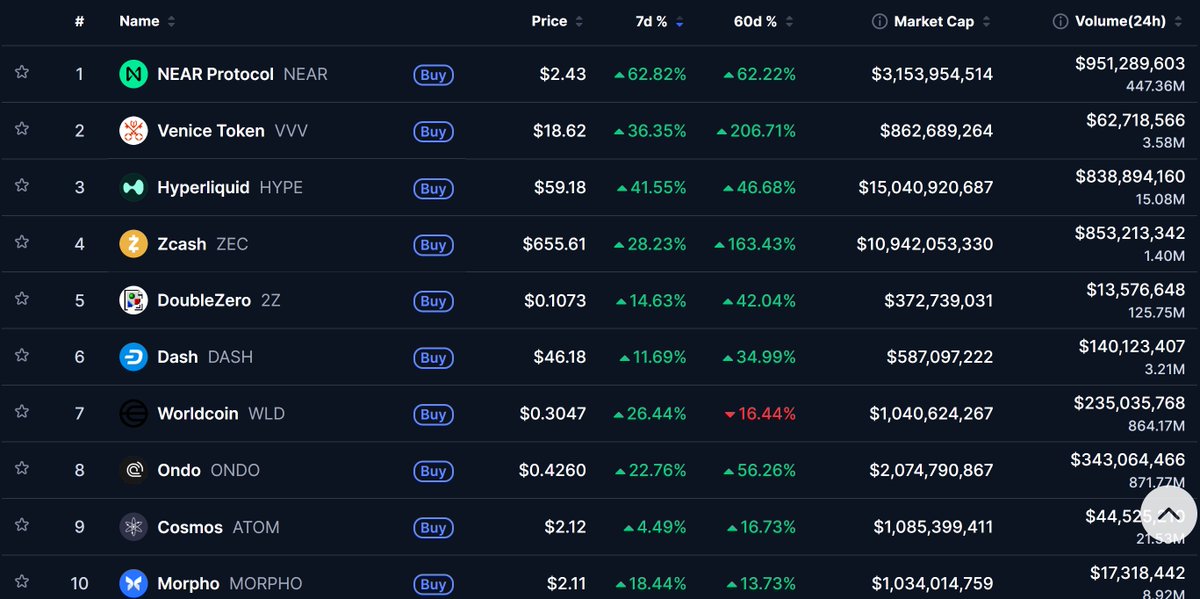Sort by the 60d % column
Image resolution: width=1200 pixels, height=599 pixels.
click(764, 21)
